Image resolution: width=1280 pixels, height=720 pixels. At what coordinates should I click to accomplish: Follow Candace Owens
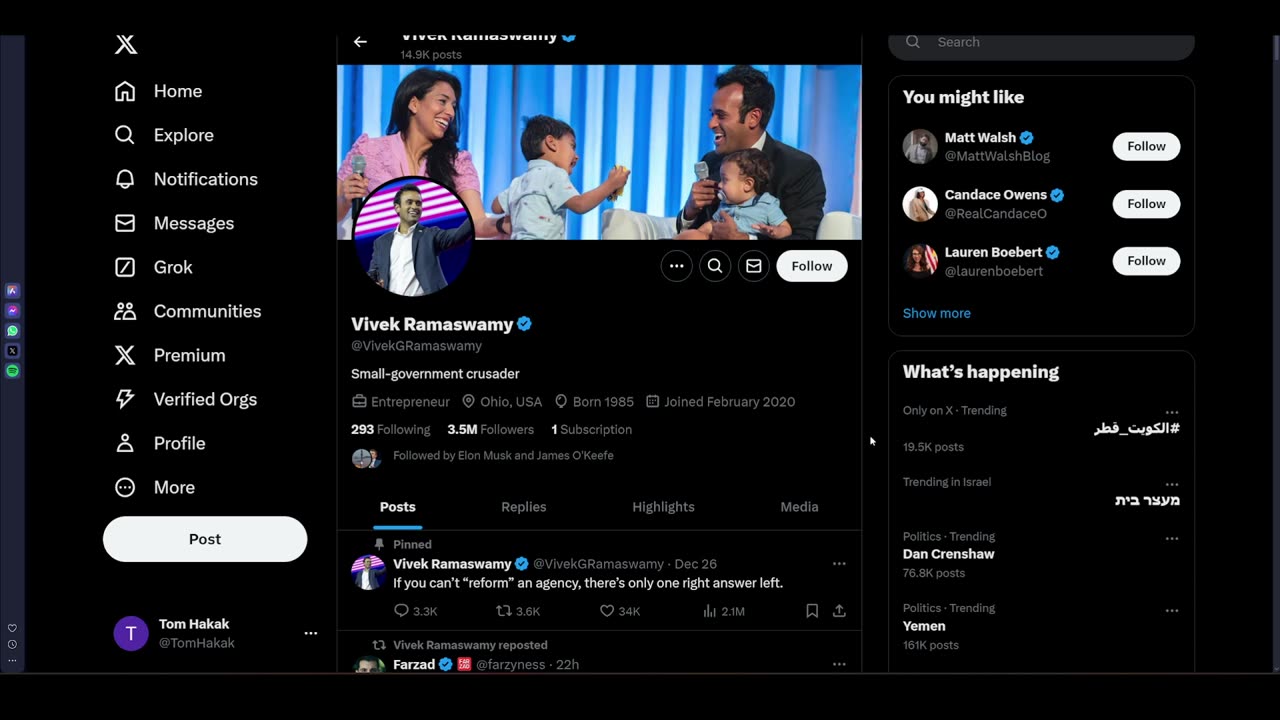1146,204
